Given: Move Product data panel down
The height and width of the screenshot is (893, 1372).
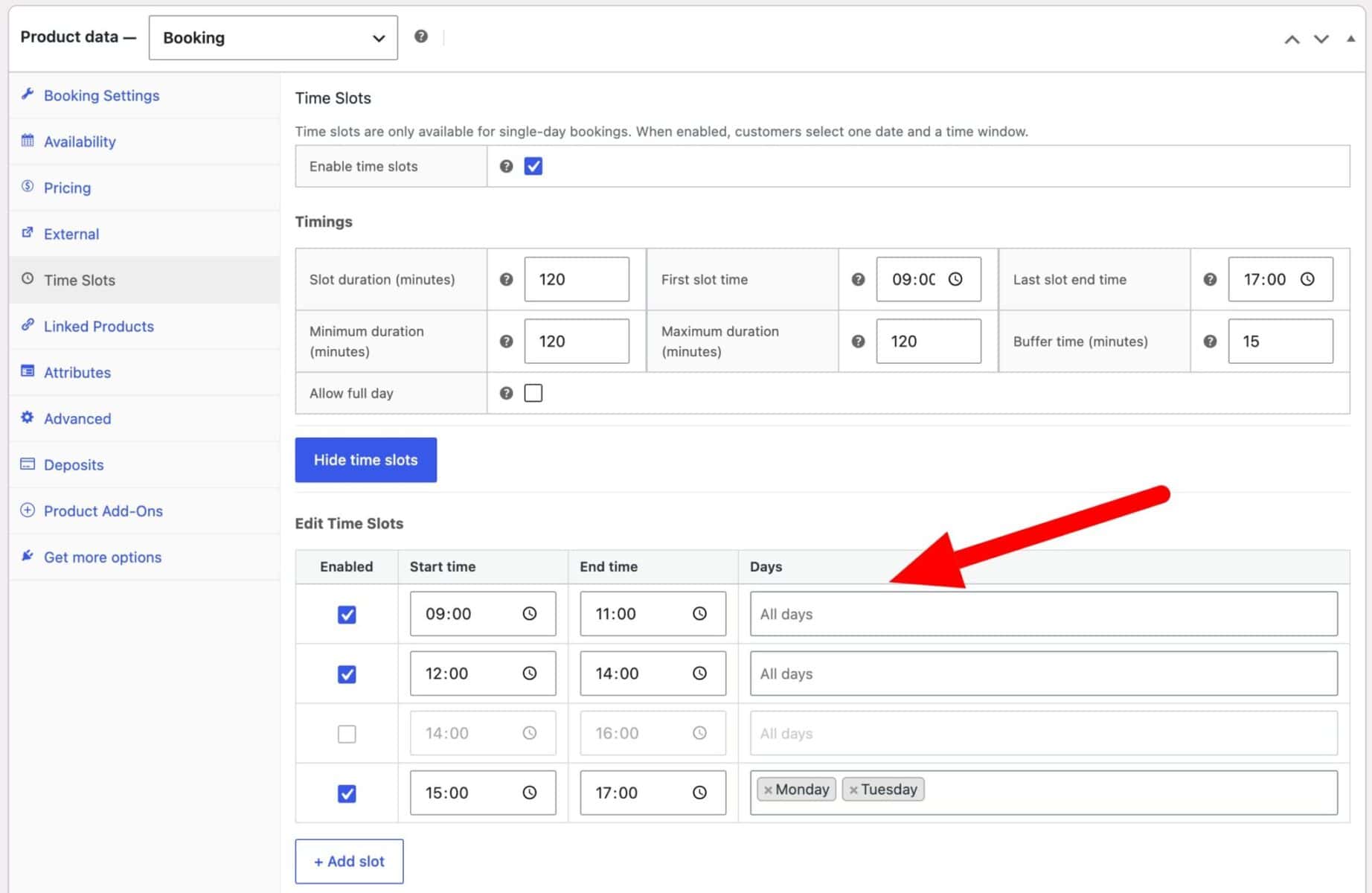Looking at the screenshot, I should [1321, 39].
